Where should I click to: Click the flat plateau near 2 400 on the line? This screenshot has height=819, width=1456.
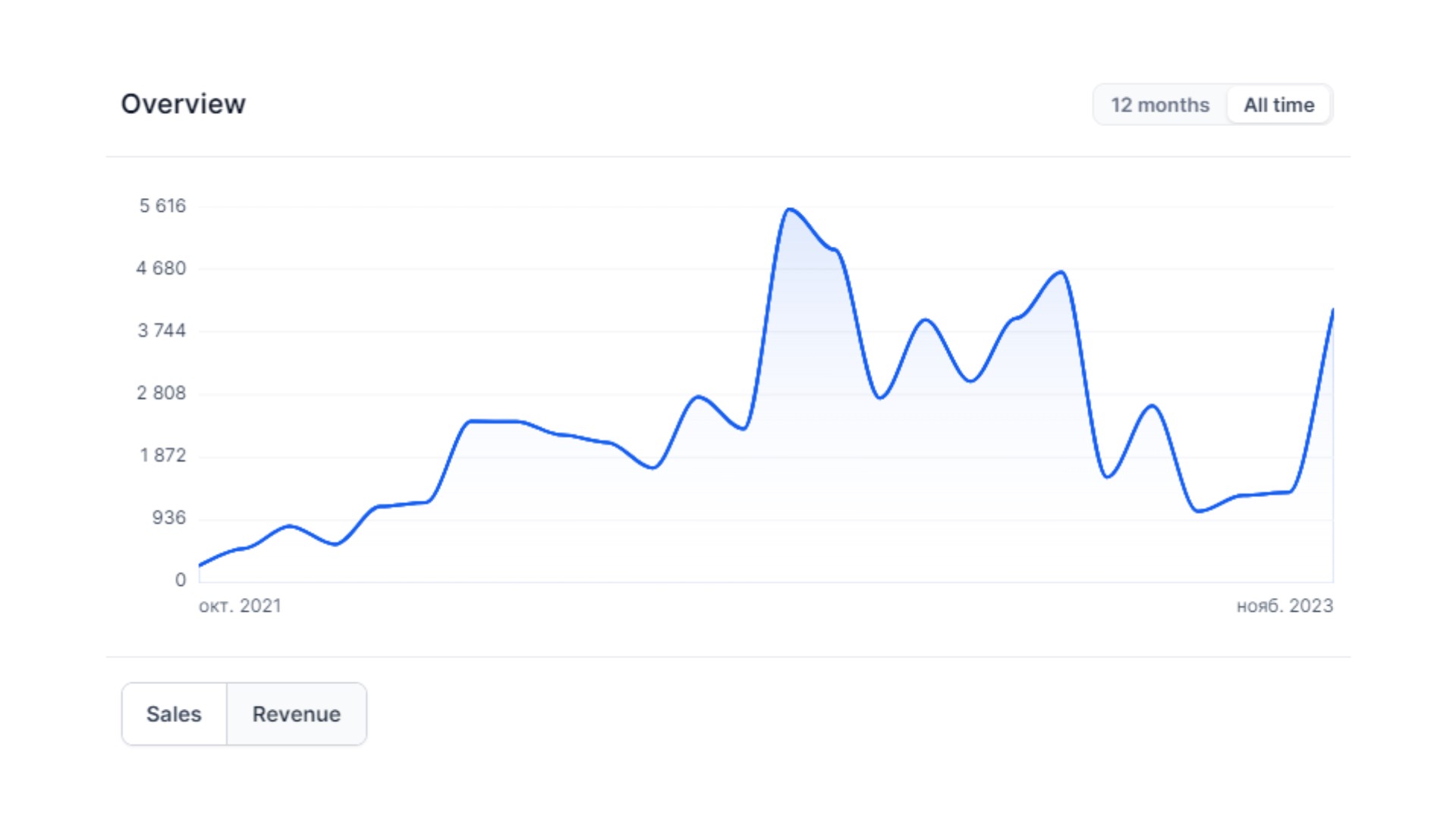[495, 421]
